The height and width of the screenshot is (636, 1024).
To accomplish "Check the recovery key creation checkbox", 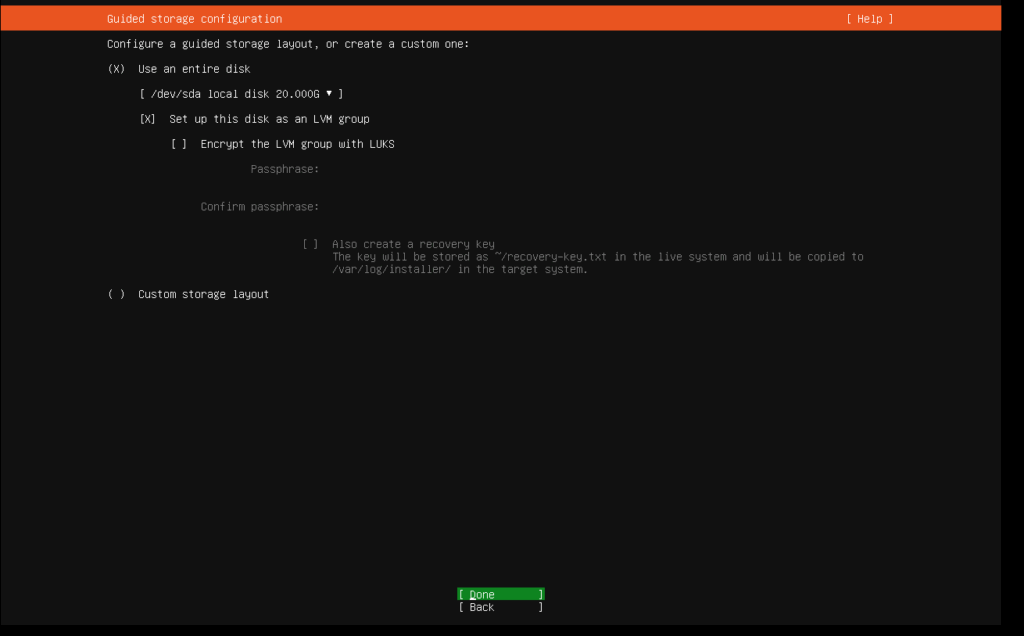I will pos(311,244).
